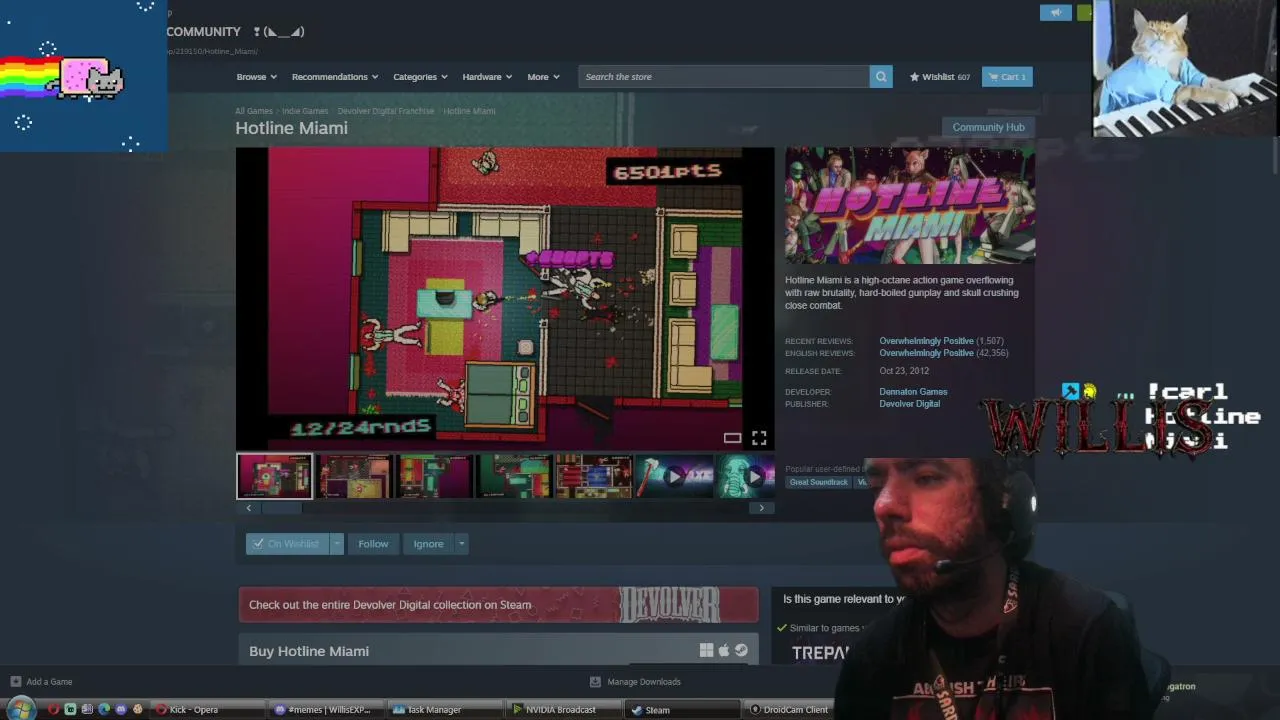
Task: Select the second screenshot thumbnail
Action: [x=354, y=477]
